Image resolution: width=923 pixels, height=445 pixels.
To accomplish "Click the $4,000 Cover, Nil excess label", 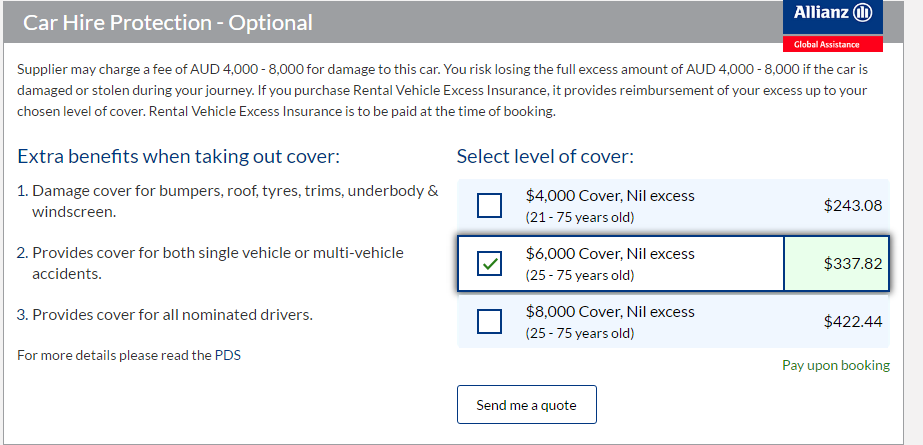I will [x=610, y=196].
